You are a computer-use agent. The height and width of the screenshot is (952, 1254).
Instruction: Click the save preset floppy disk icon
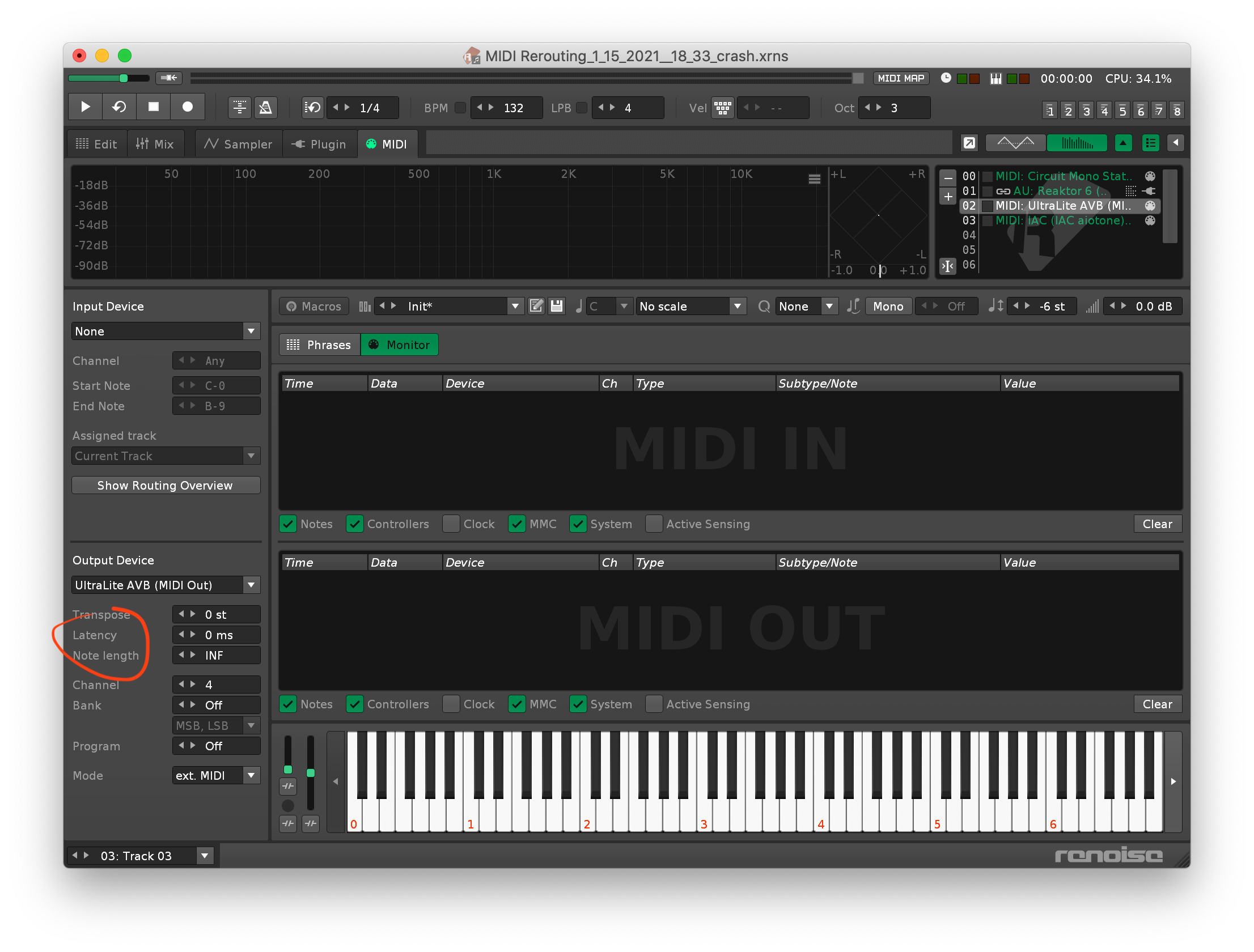557,307
